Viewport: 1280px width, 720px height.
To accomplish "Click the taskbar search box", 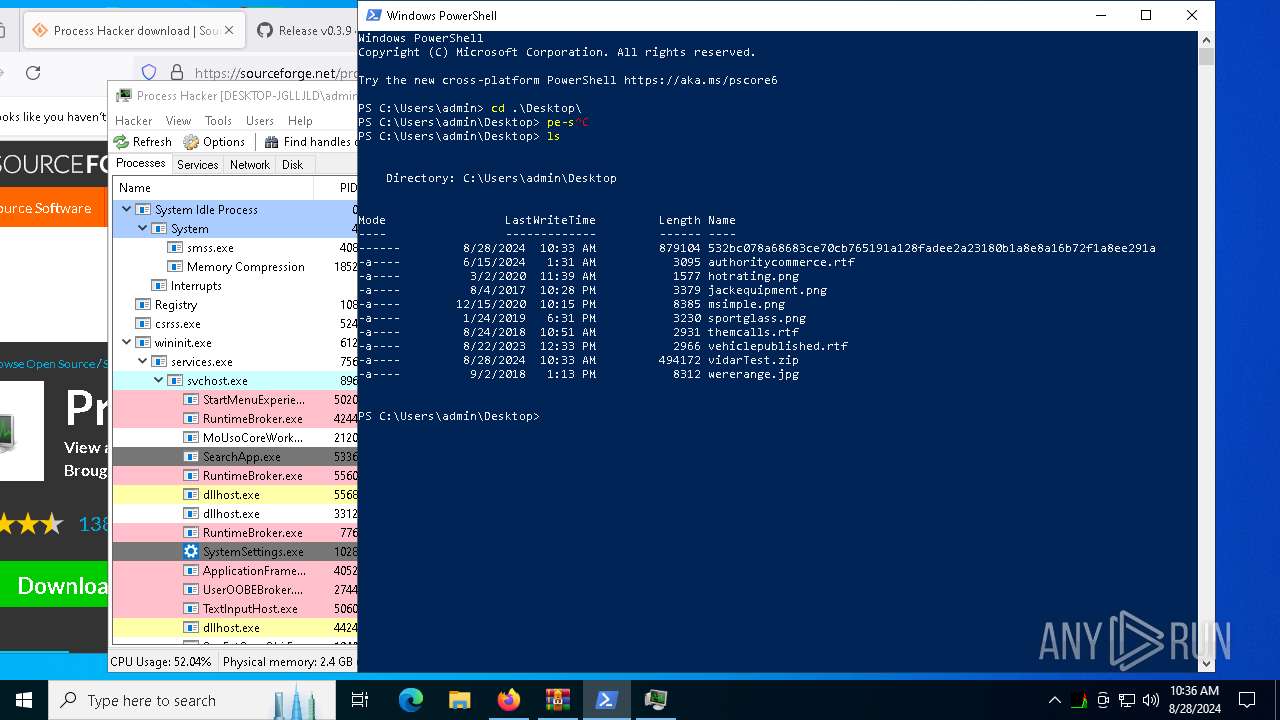I will coord(192,700).
